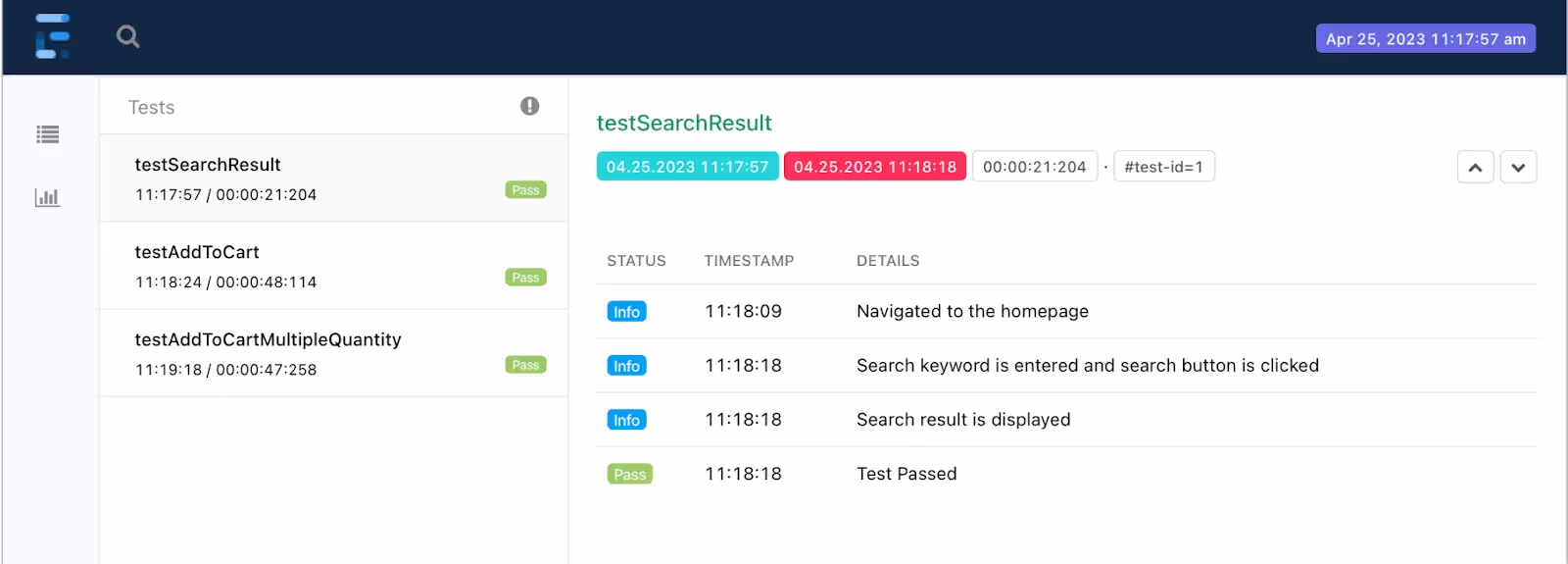The width and height of the screenshot is (1568, 564).
Task: Click the Tests panel heading
Action: pos(151,107)
